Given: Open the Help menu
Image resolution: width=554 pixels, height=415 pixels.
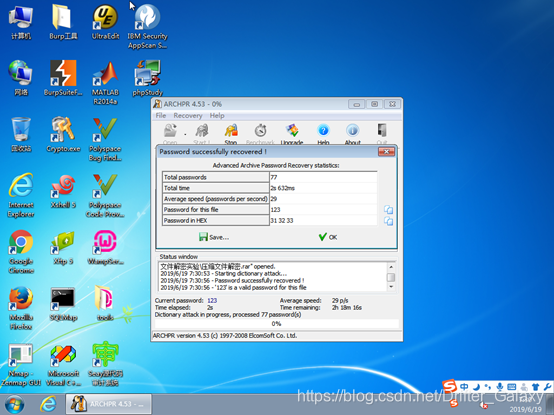Looking at the screenshot, I should (x=217, y=115).
